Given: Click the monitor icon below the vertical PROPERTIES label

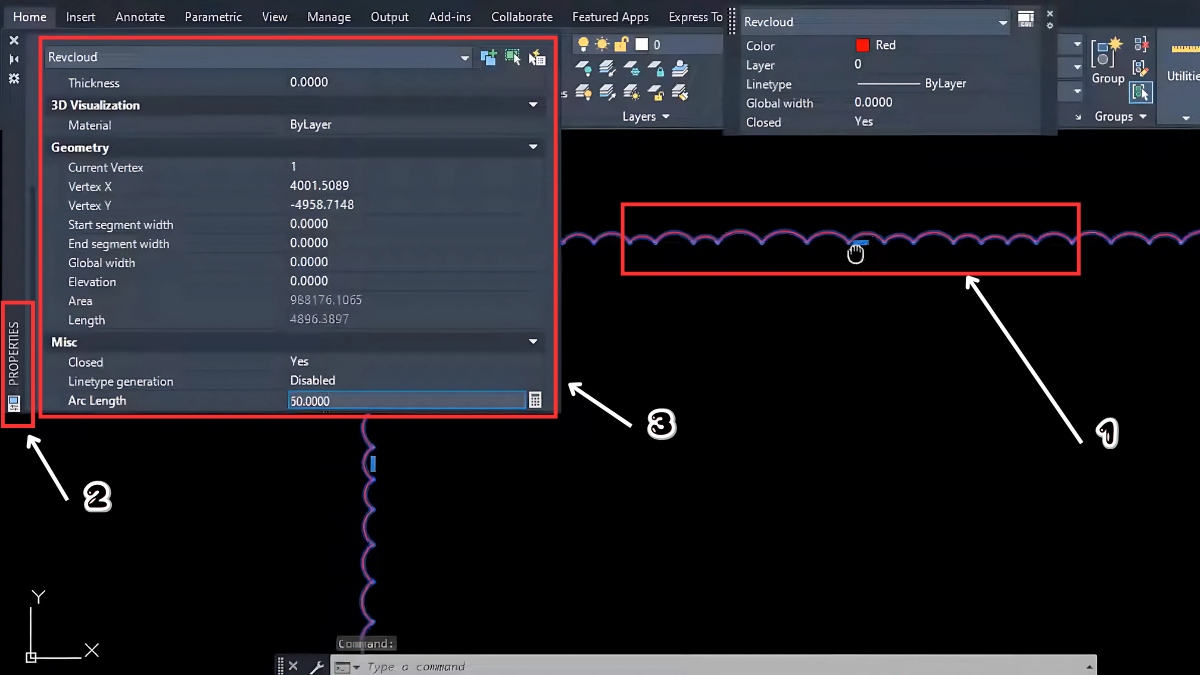Looking at the screenshot, I should point(14,404).
